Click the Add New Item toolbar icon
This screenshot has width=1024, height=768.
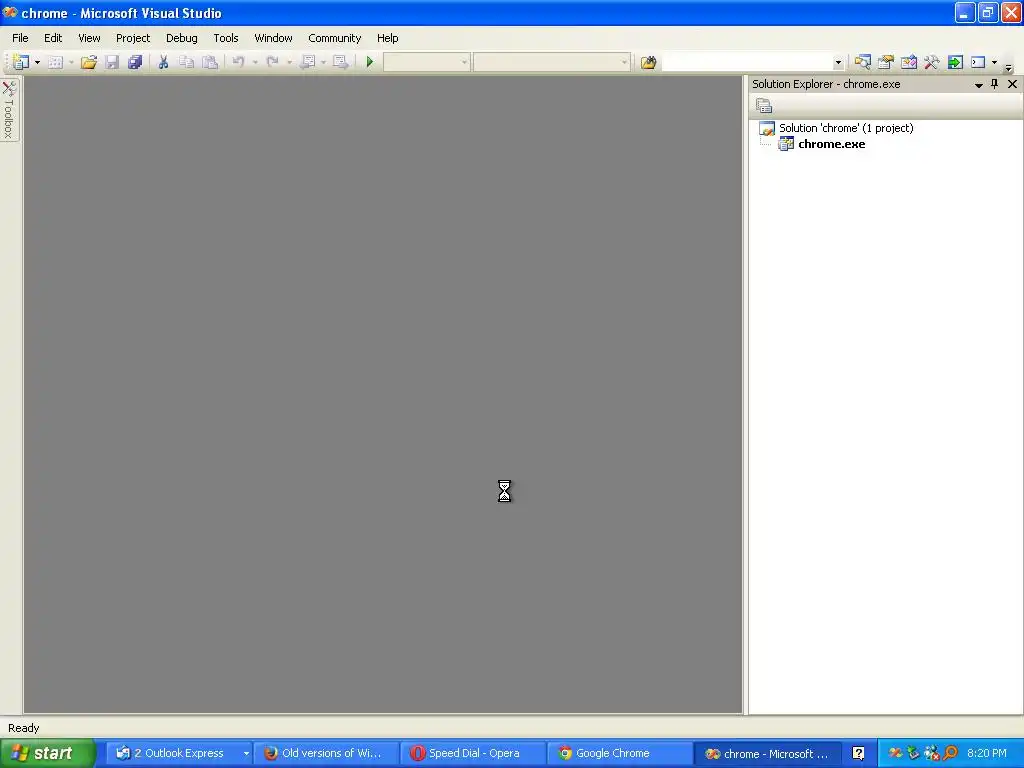click(56, 62)
